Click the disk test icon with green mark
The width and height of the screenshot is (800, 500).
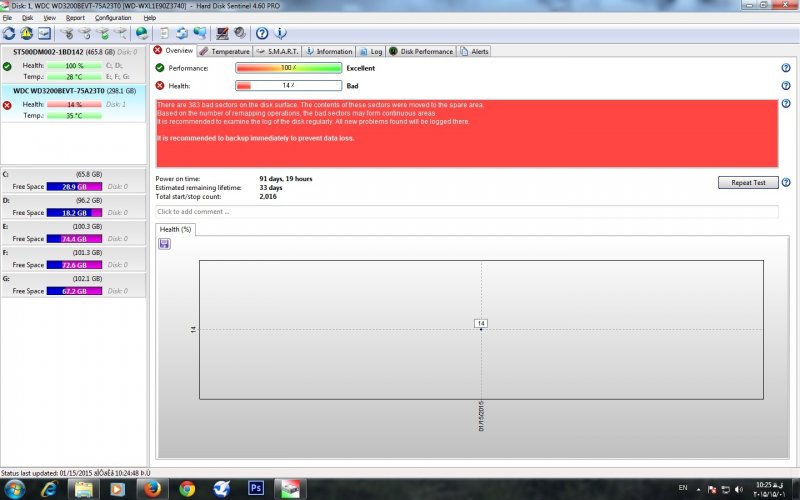(103, 34)
